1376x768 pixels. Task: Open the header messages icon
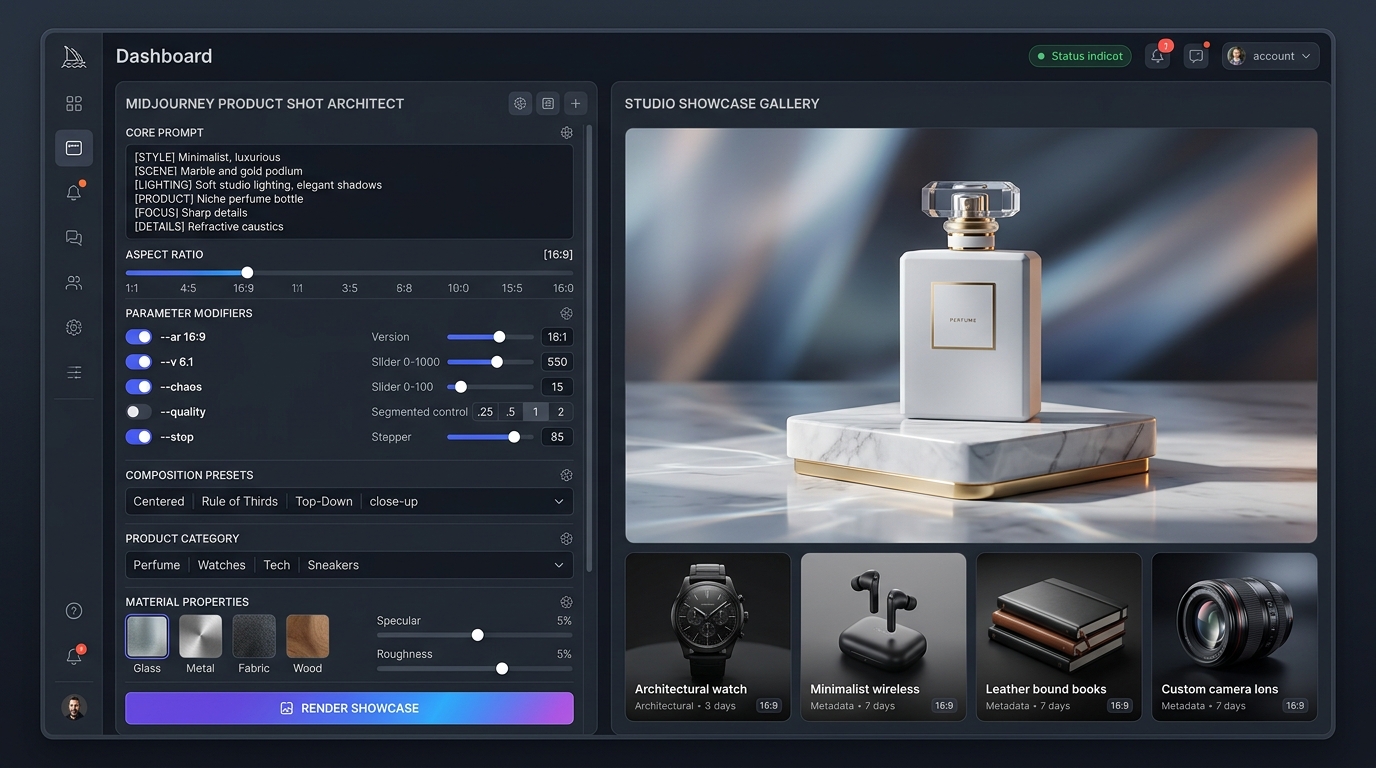pyautogui.click(x=1196, y=56)
